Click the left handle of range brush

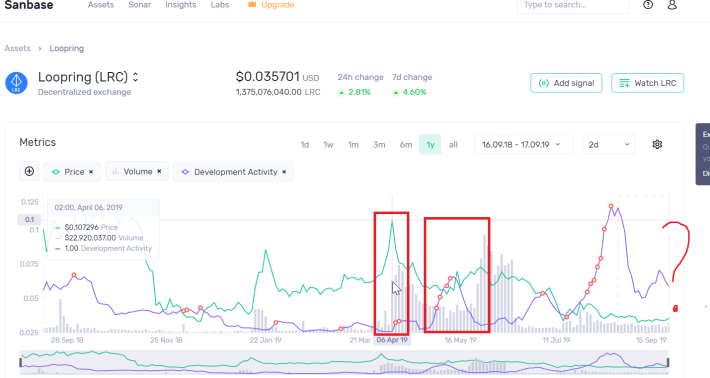pos(21,362)
